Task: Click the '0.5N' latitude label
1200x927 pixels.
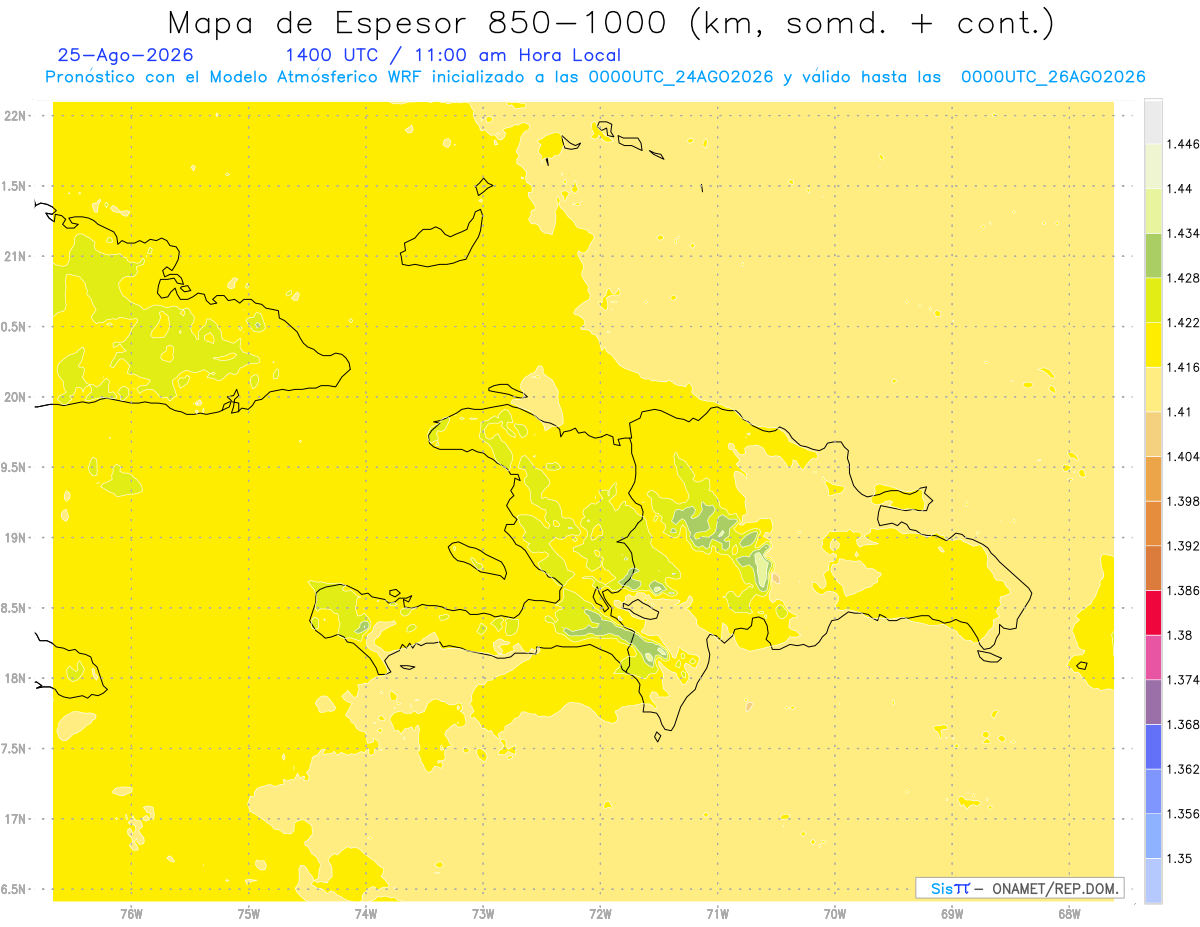Action: pos(15,327)
